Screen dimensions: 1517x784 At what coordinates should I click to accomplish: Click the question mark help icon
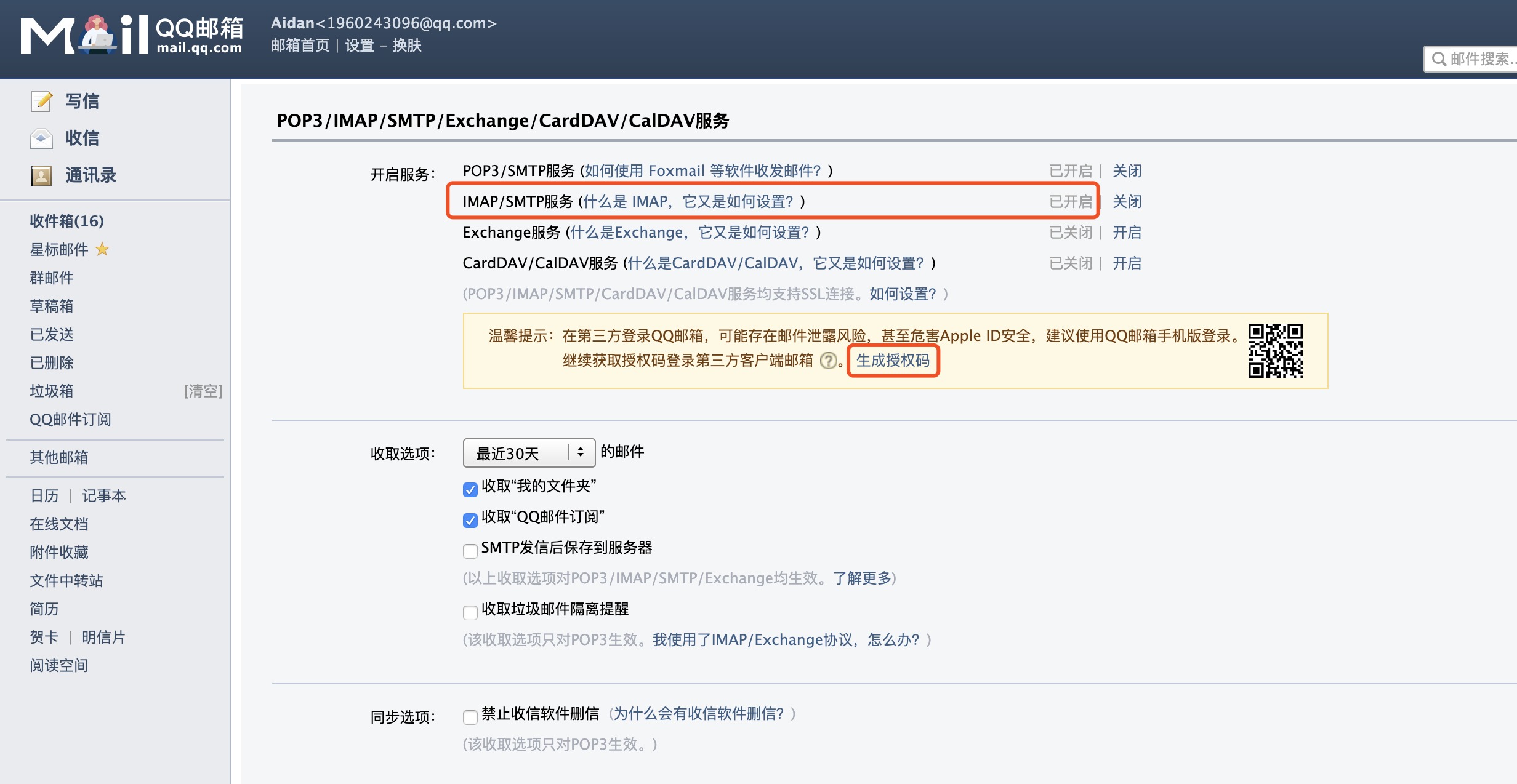click(829, 361)
